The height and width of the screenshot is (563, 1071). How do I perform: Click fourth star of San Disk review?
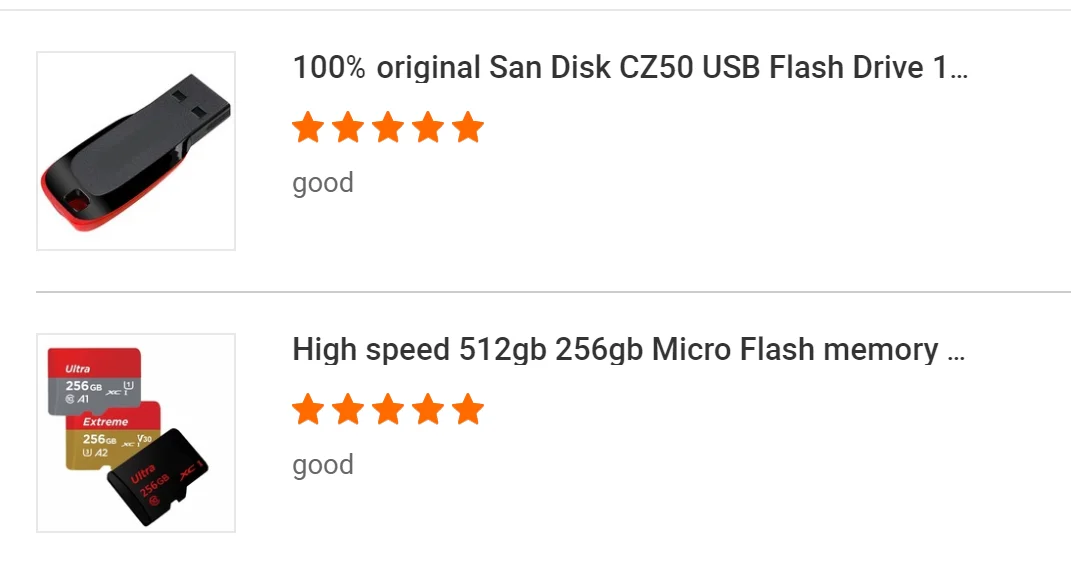pos(428,128)
